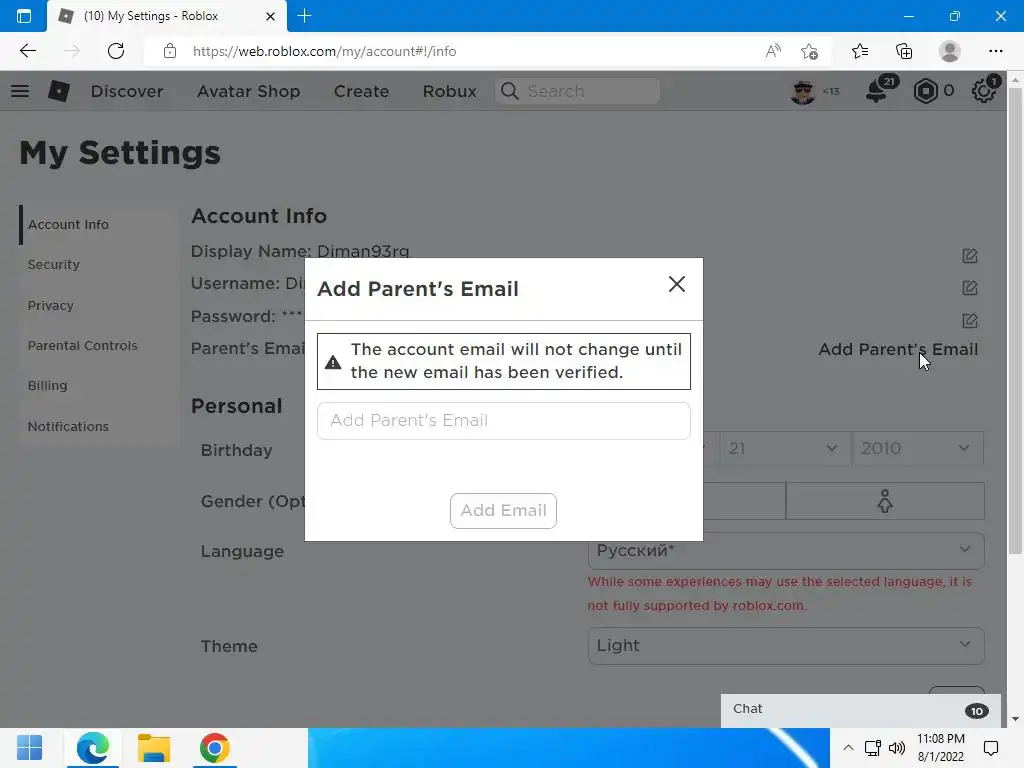Refresh the Roblox page
1024x768 pixels.
116,51
